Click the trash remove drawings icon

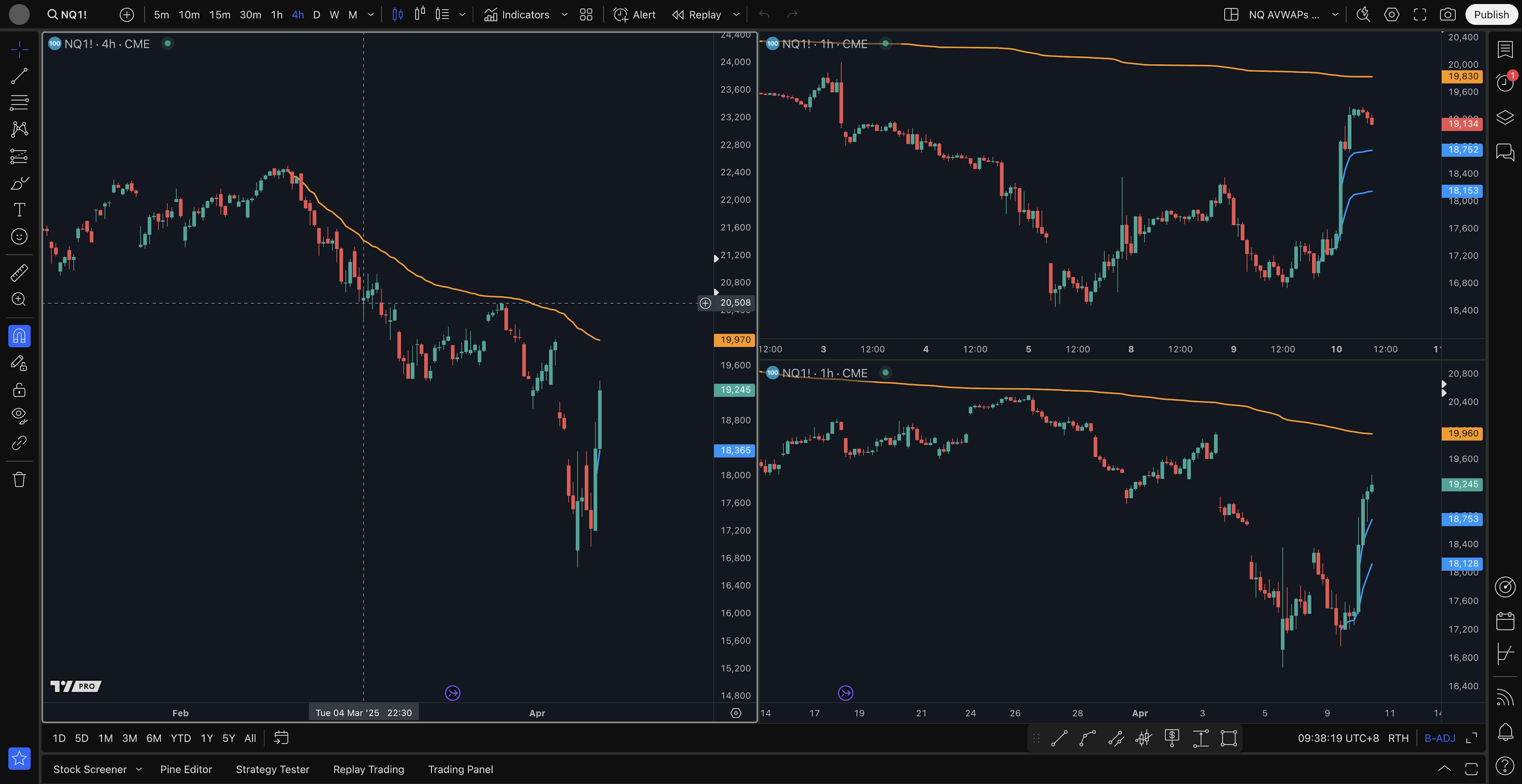[19, 479]
